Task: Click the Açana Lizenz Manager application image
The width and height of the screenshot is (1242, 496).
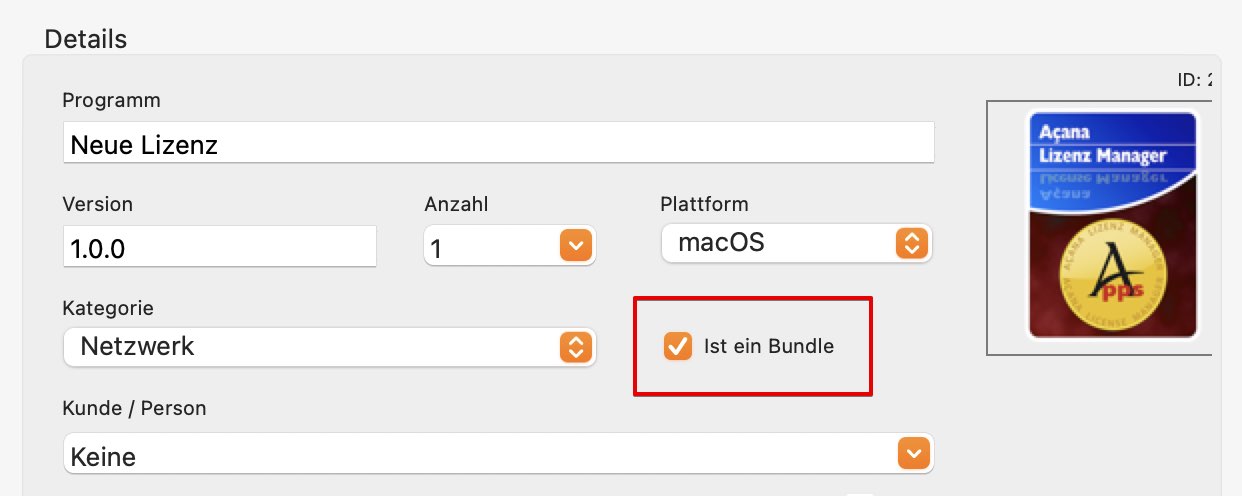Action: click(1113, 226)
